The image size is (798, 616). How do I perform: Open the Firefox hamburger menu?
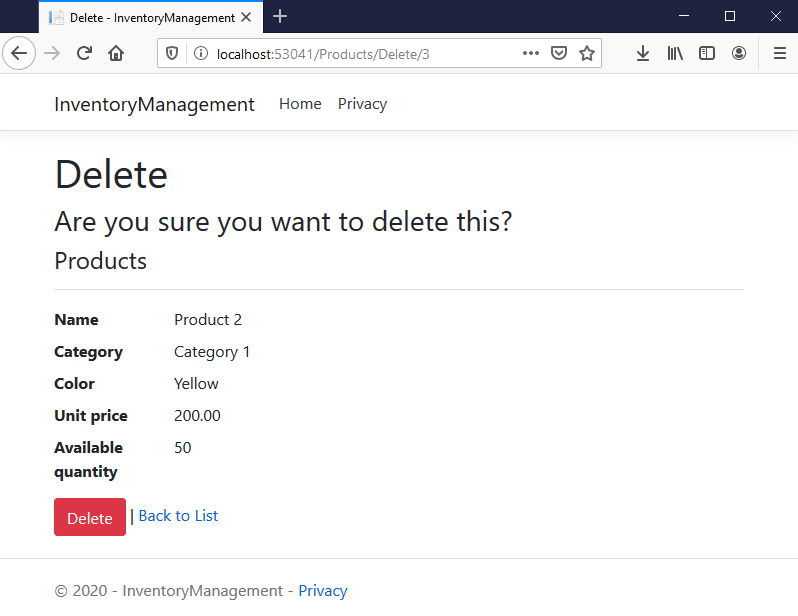tap(779, 53)
